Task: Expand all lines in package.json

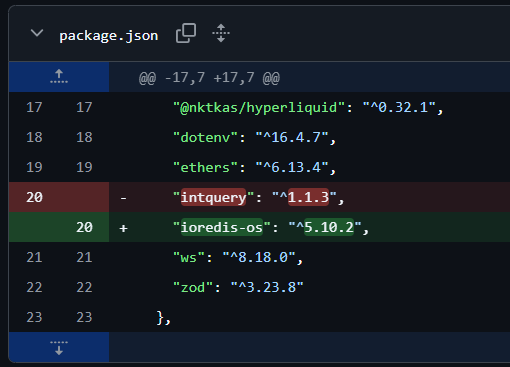Action: tap(221, 33)
